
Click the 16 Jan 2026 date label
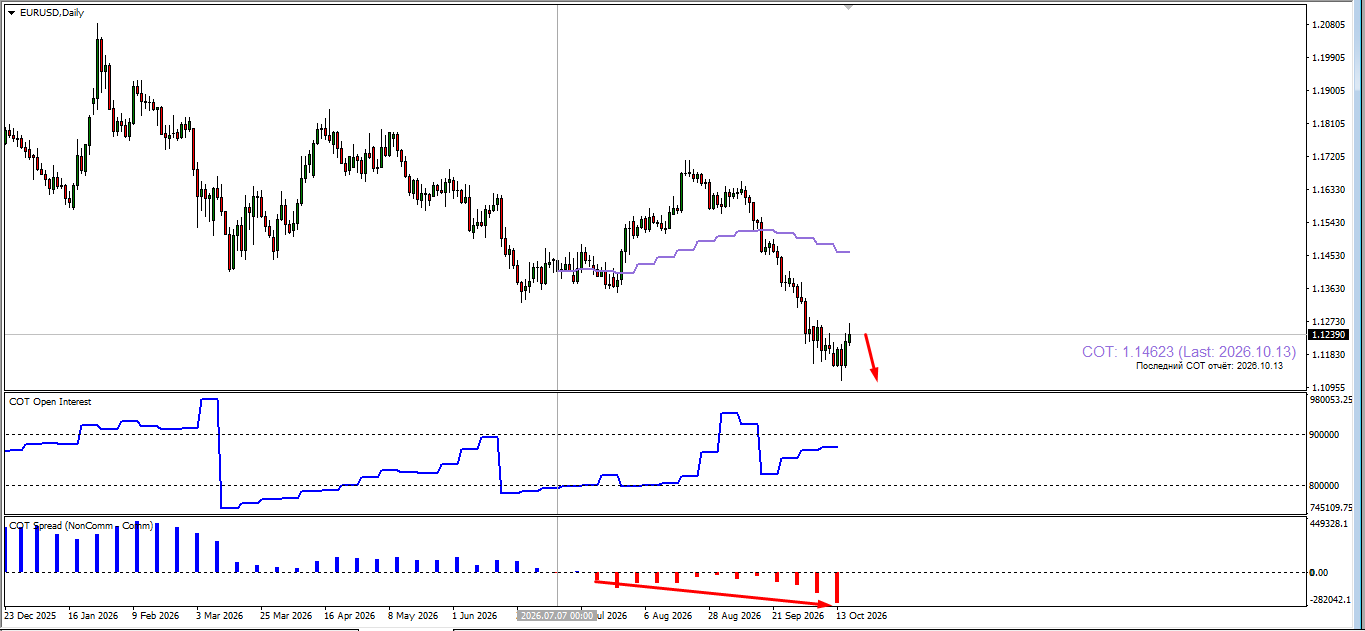pyautogui.click(x=93, y=616)
